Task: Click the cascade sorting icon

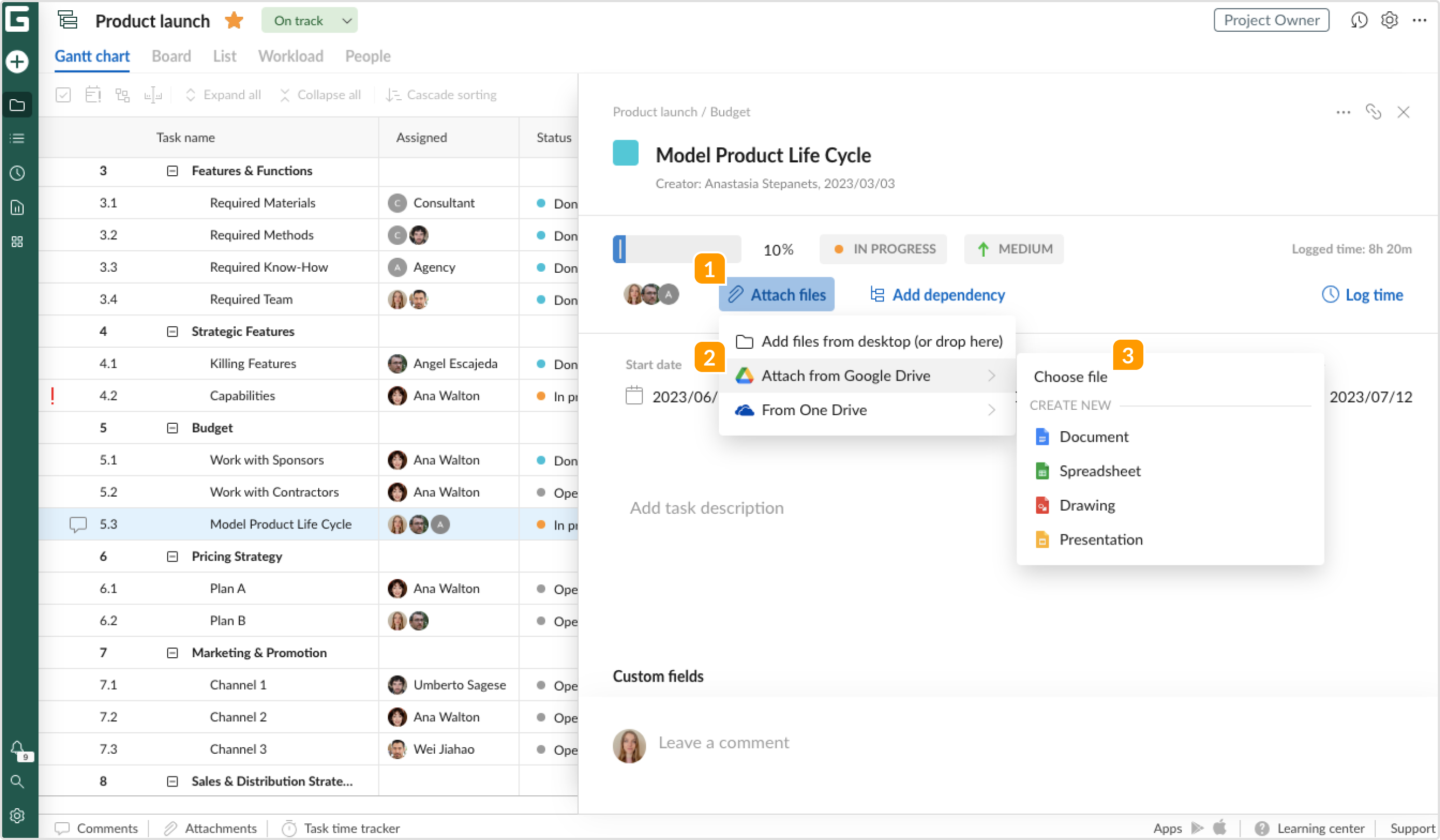Action: [394, 94]
